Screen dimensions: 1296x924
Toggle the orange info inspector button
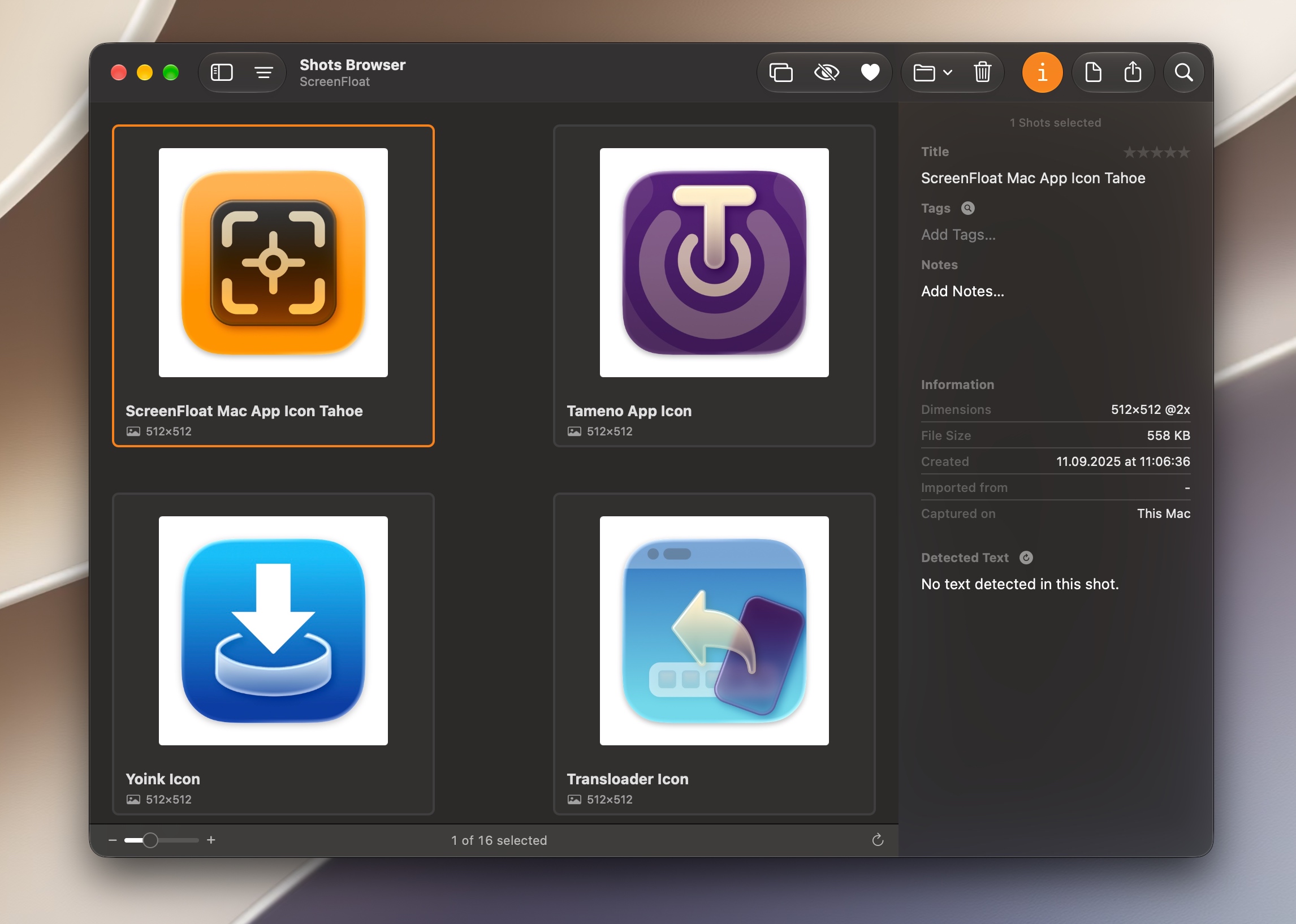(1042, 72)
